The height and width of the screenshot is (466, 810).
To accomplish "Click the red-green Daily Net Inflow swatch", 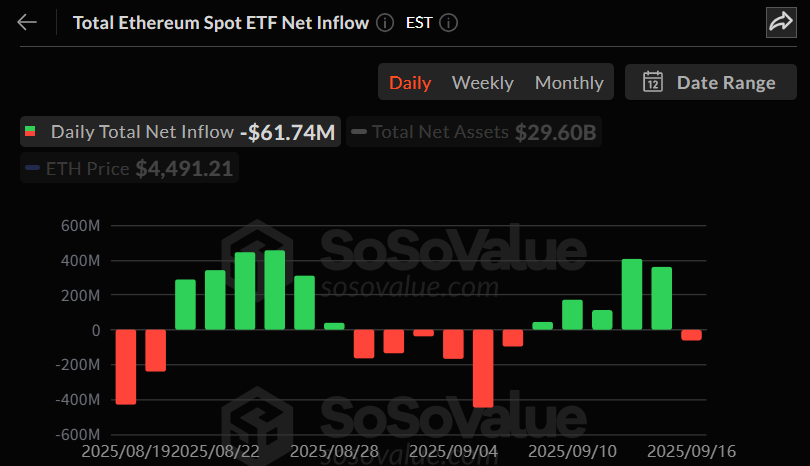I will point(30,132).
